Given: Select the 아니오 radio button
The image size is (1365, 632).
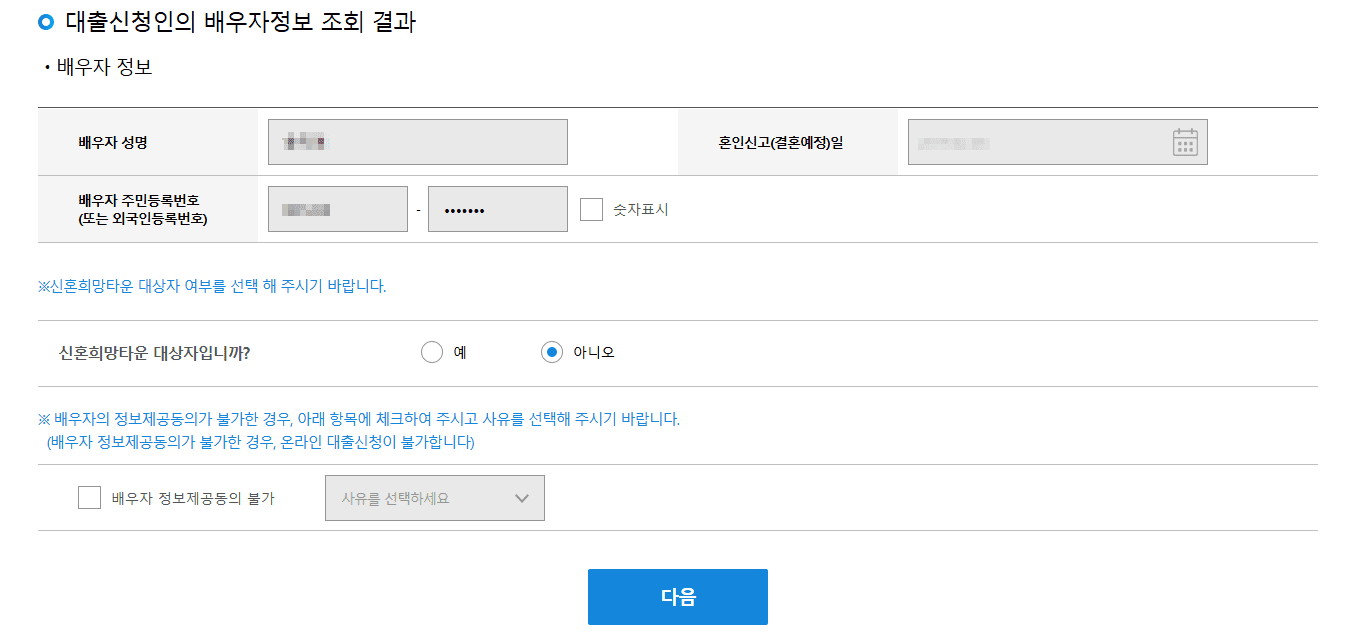Looking at the screenshot, I should [550, 352].
